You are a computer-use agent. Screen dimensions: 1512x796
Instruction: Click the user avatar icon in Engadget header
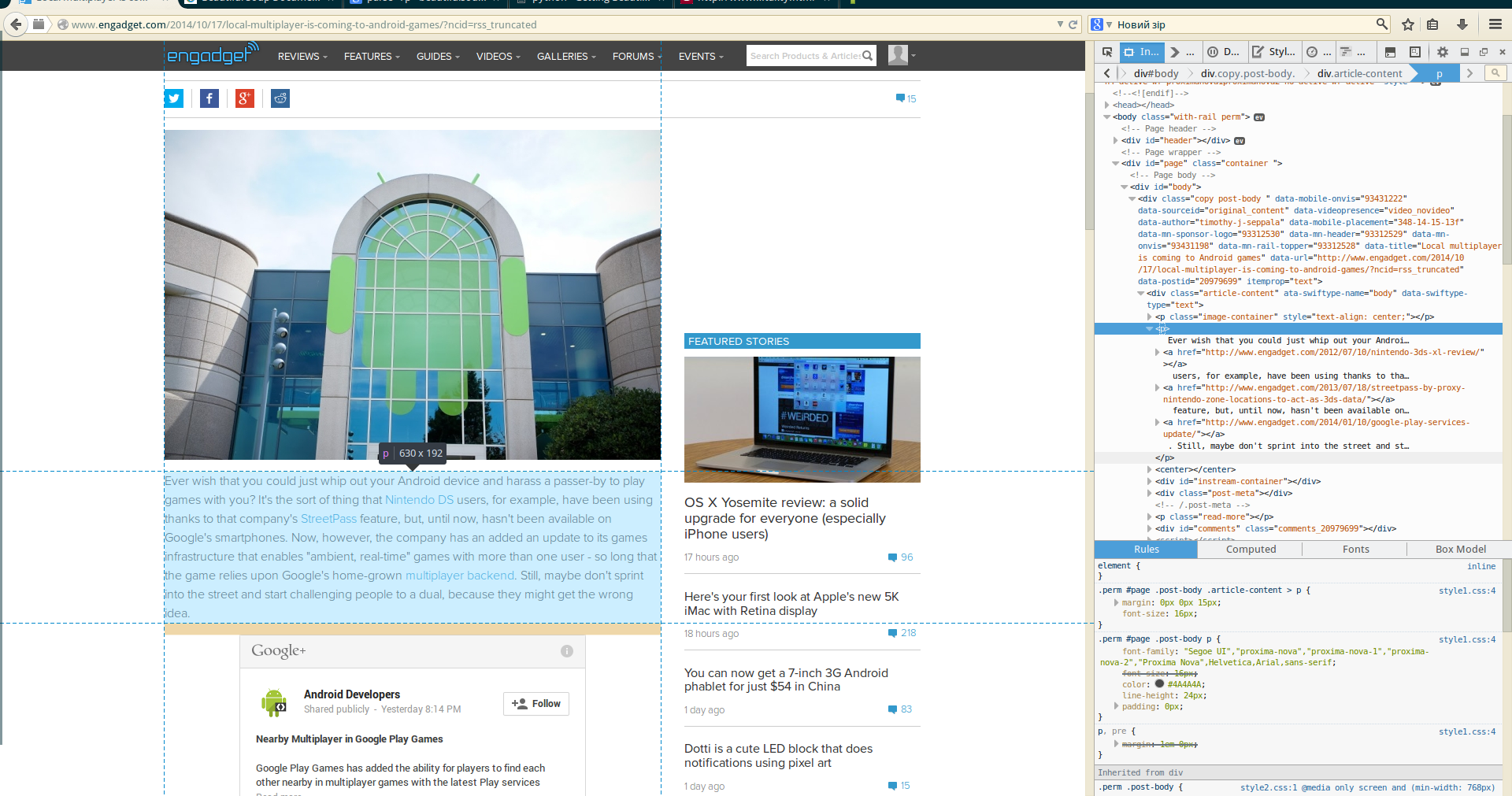click(898, 55)
